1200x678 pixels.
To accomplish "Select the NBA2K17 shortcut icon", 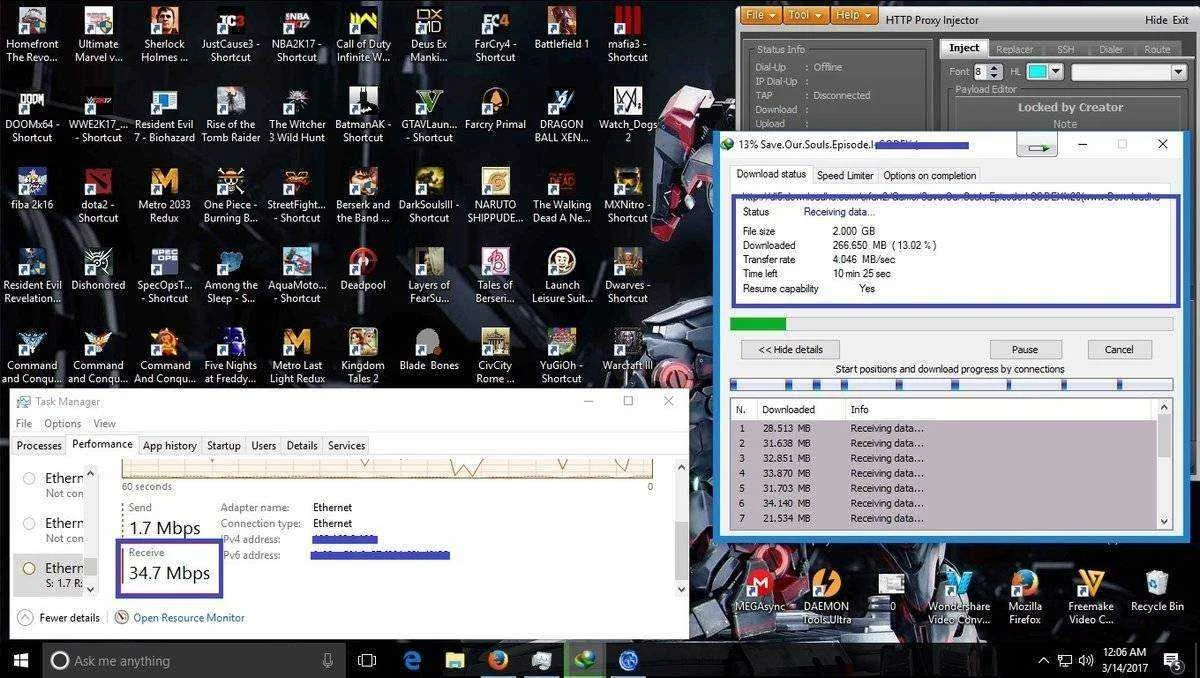I will tap(297, 35).
